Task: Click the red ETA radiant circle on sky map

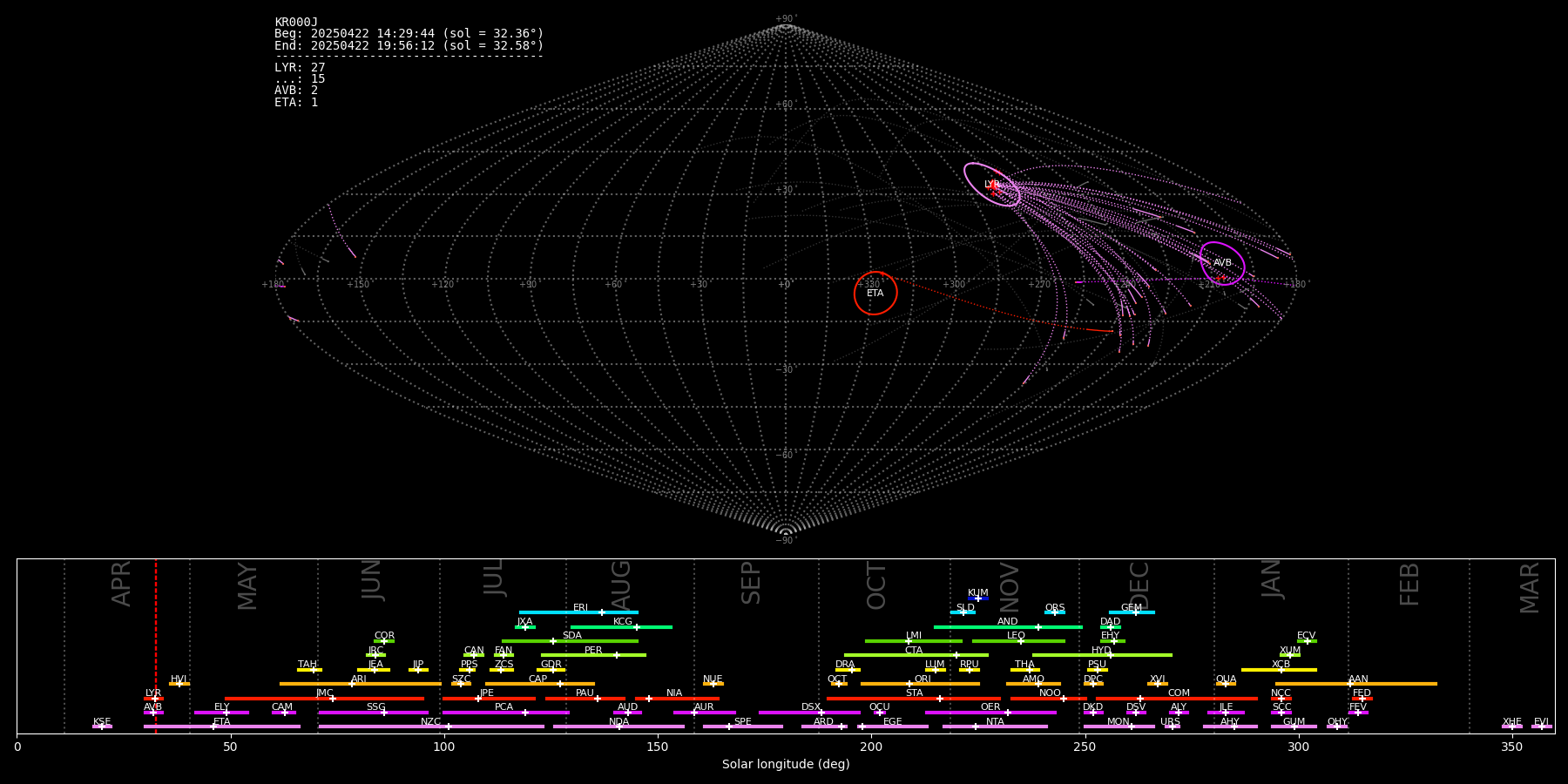Action: tap(875, 293)
